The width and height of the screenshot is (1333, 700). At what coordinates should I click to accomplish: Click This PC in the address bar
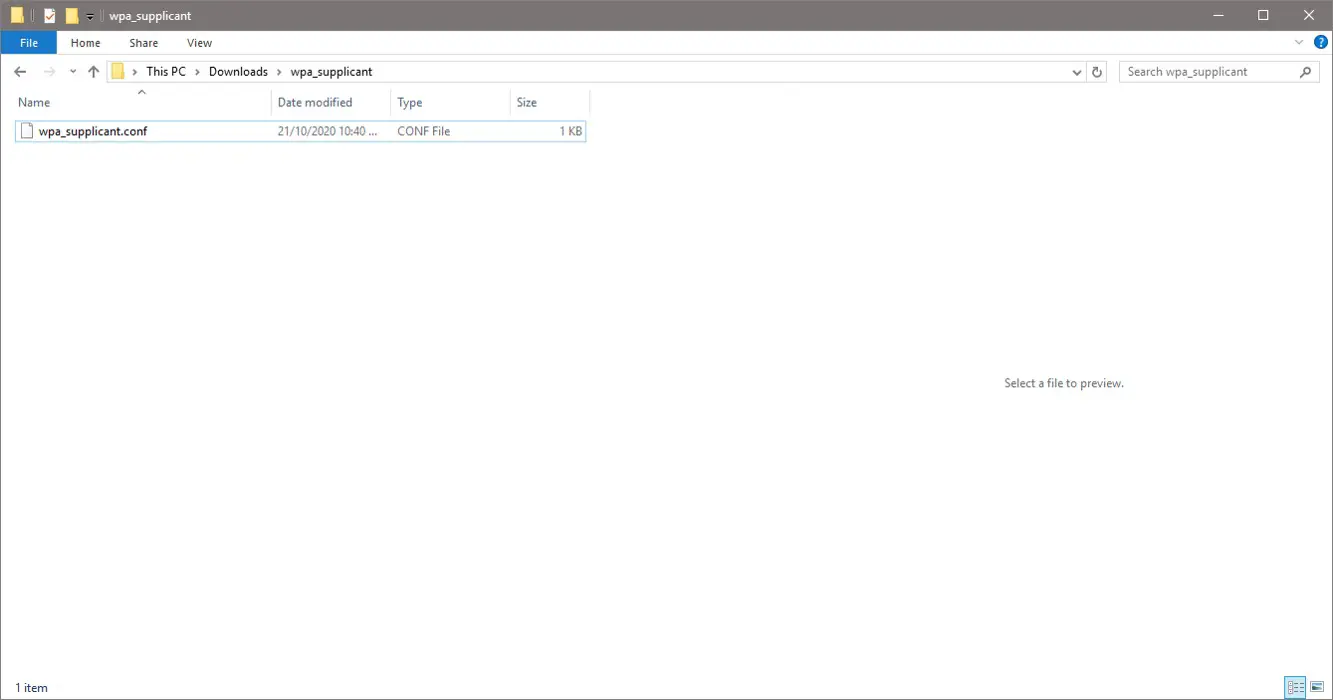[x=165, y=72]
